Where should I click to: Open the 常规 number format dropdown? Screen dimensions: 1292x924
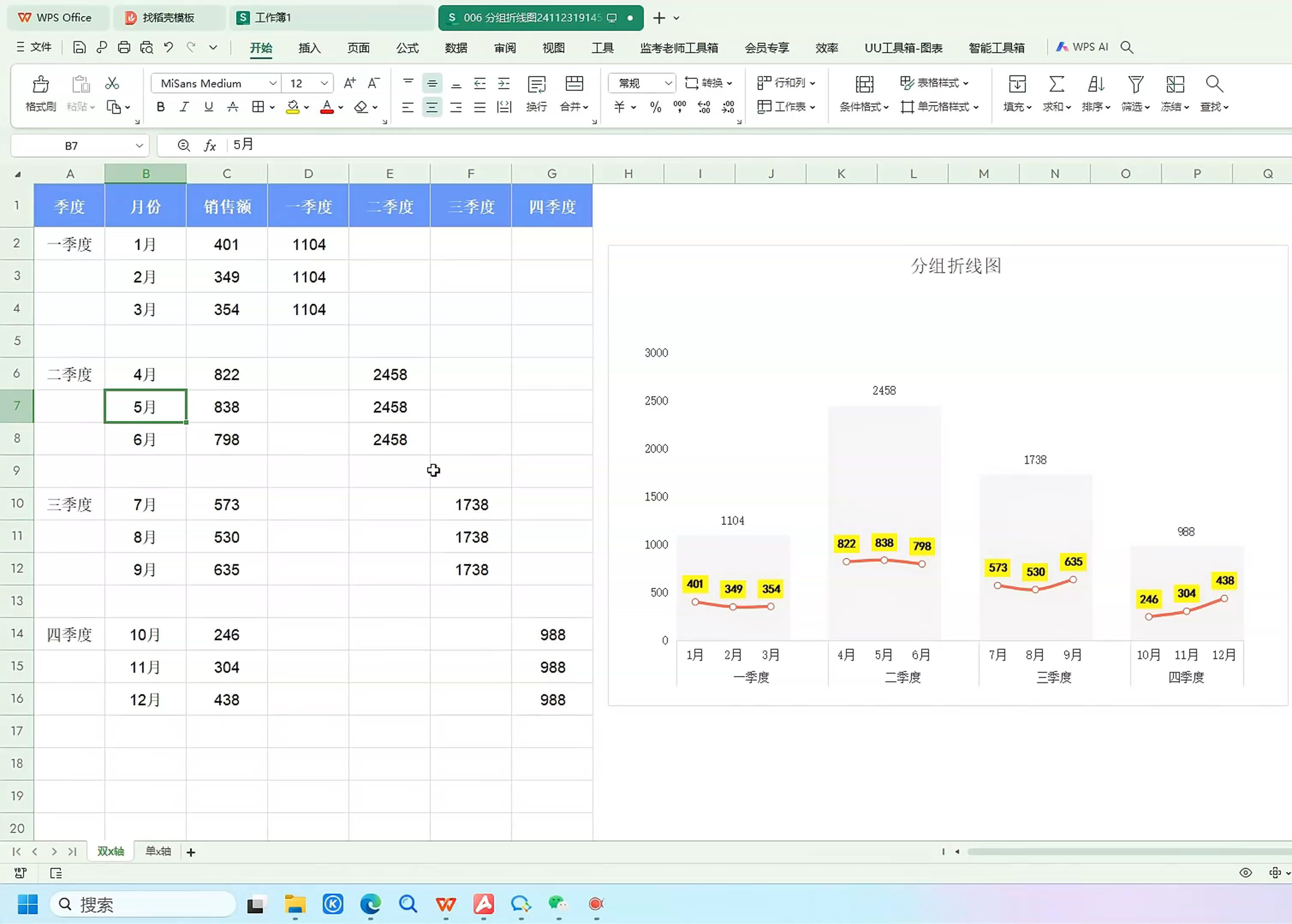pos(667,83)
